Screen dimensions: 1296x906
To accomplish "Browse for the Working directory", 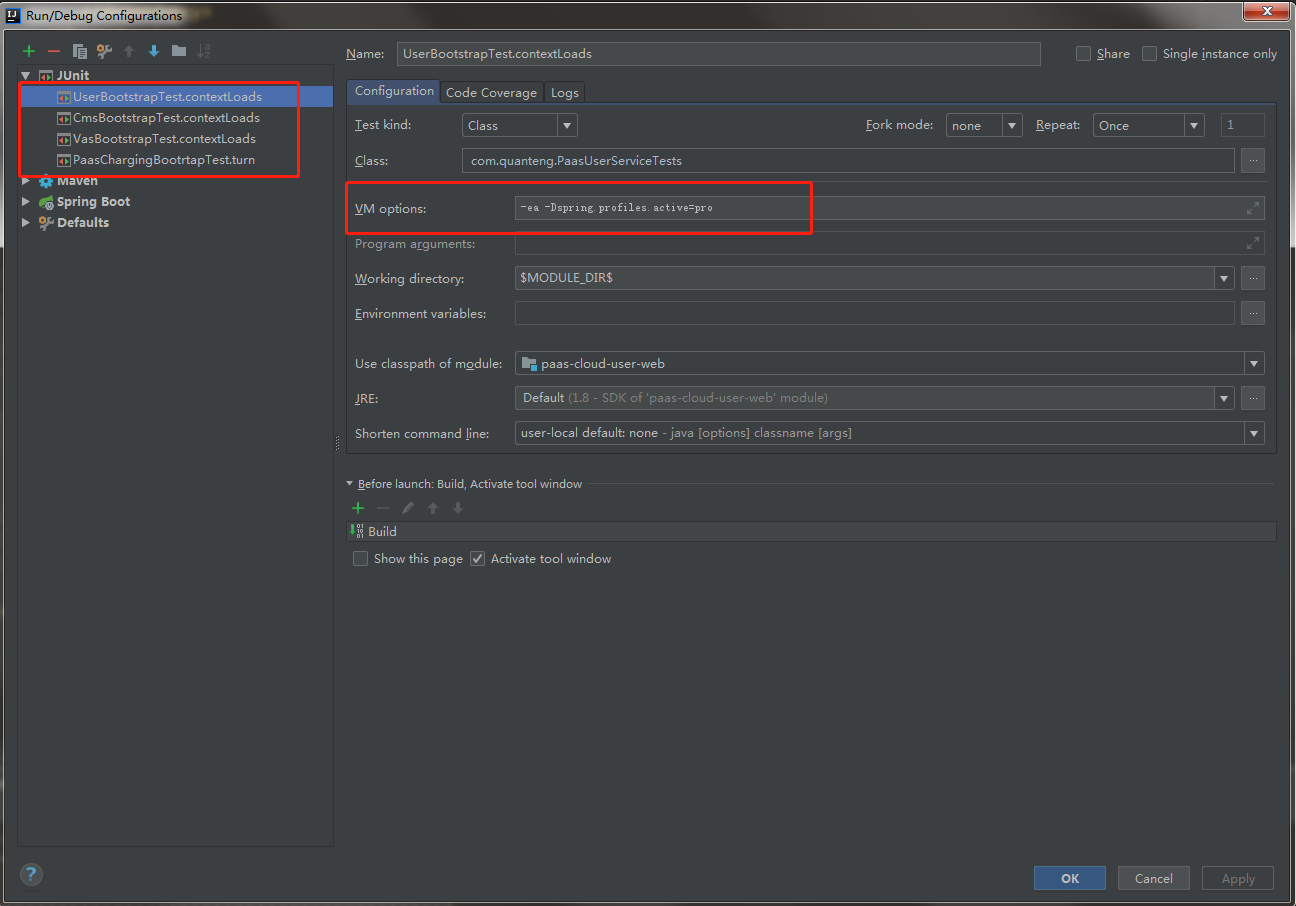I will (1253, 278).
